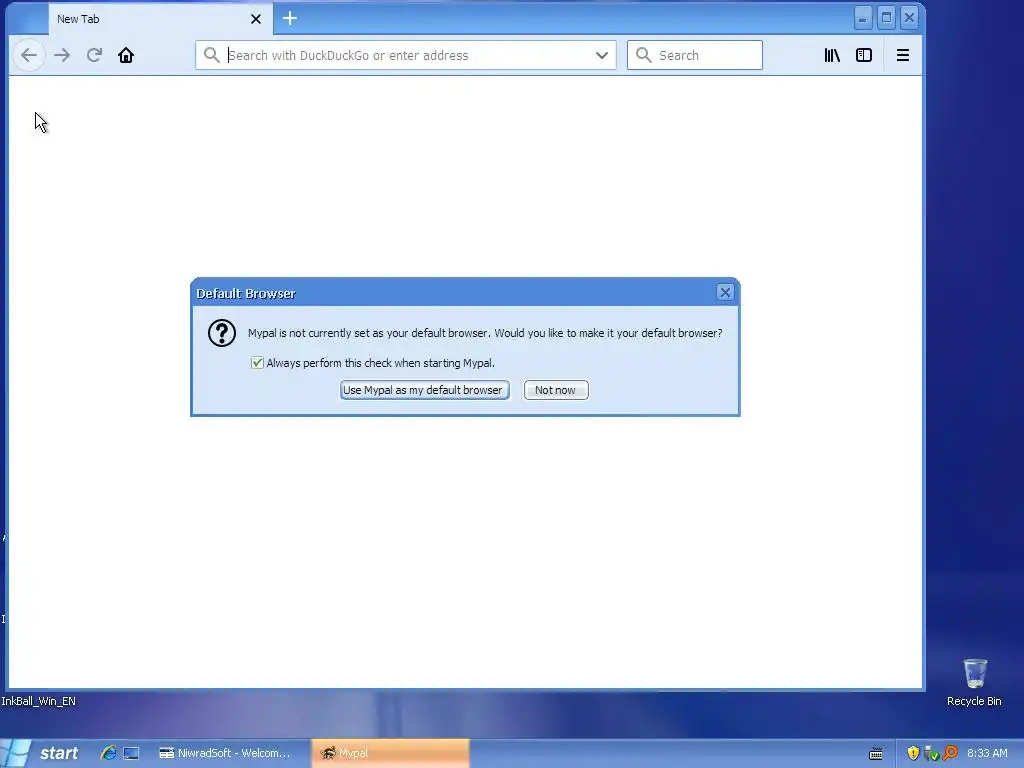Screen dimensions: 1024x768
Task: Go back using the back arrow
Action: pyautogui.click(x=29, y=56)
